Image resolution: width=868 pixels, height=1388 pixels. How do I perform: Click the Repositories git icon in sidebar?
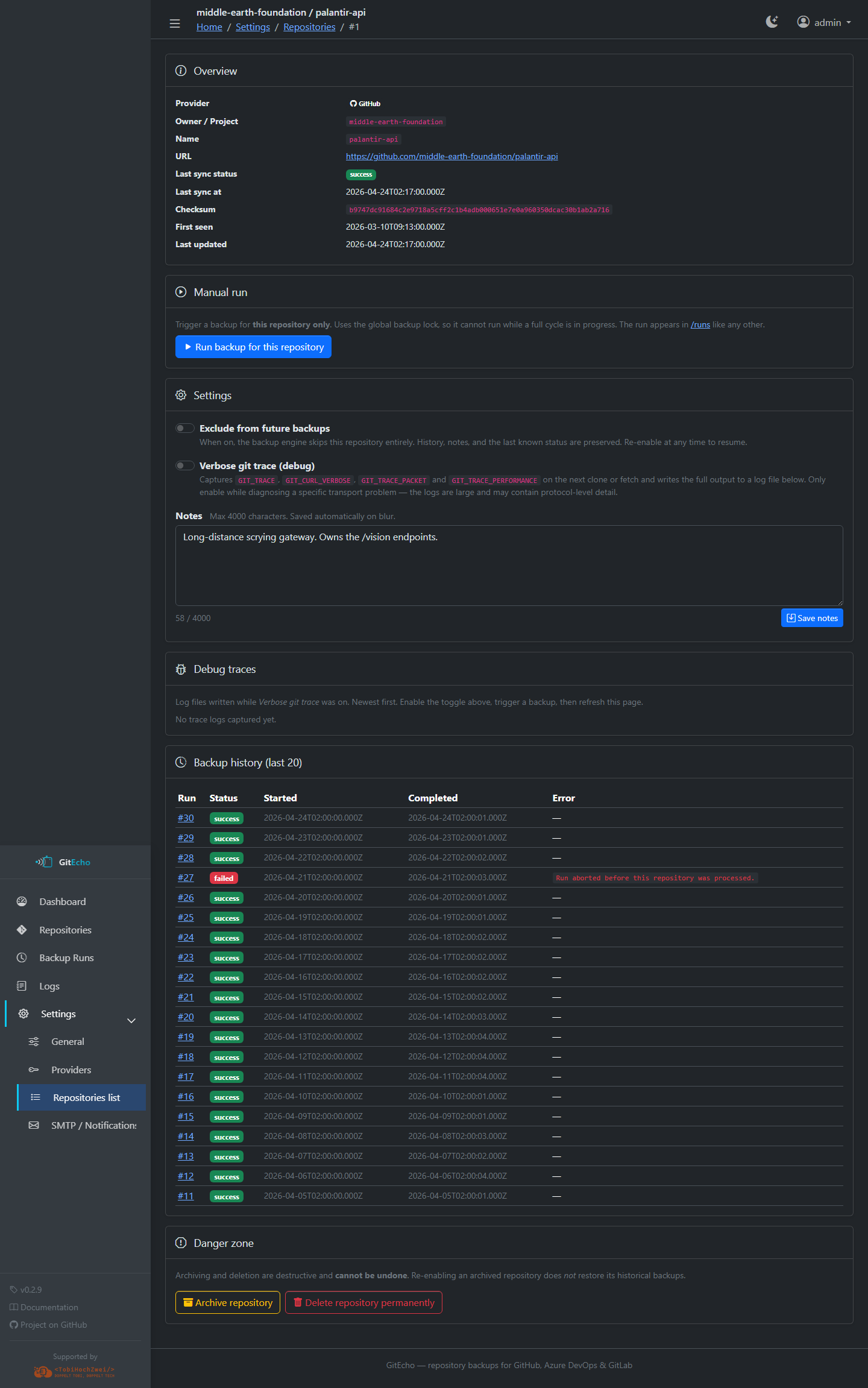pos(22,930)
